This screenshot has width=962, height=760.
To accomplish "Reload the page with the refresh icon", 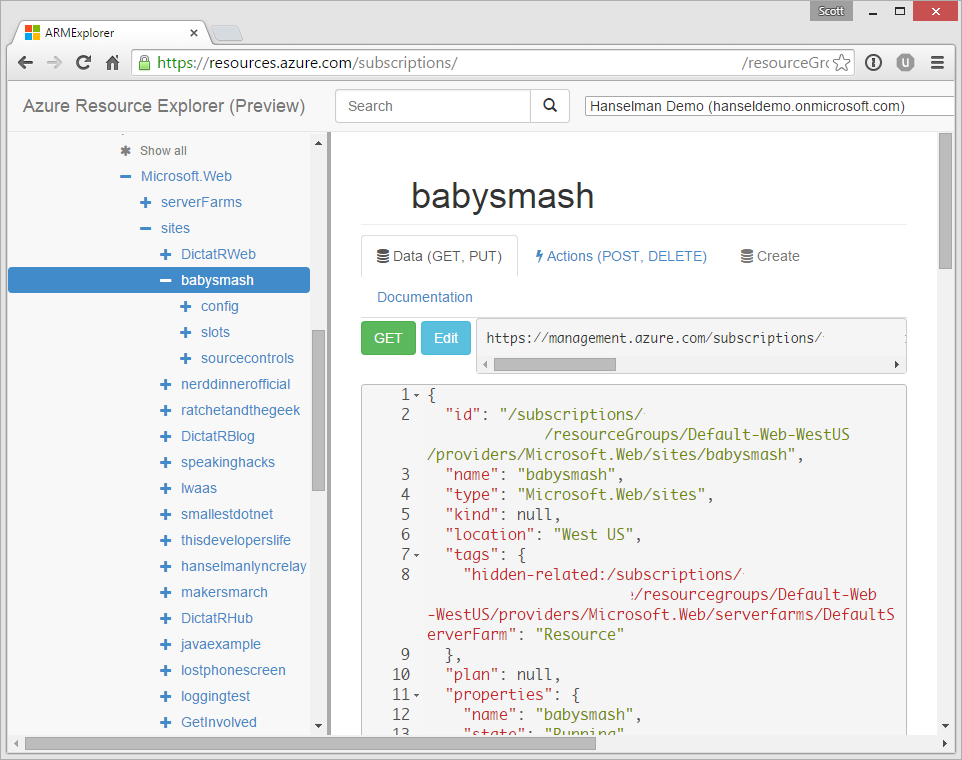I will [83, 63].
